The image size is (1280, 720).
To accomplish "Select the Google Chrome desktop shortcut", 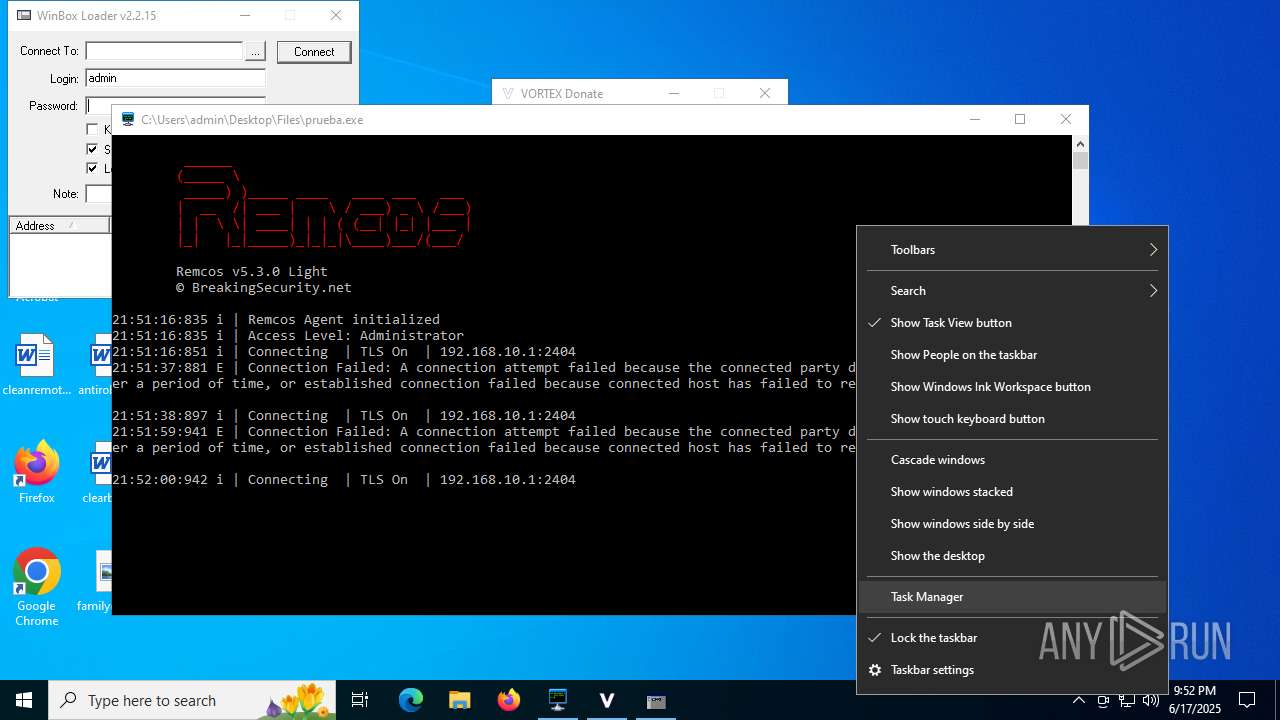I will click(x=36, y=588).
